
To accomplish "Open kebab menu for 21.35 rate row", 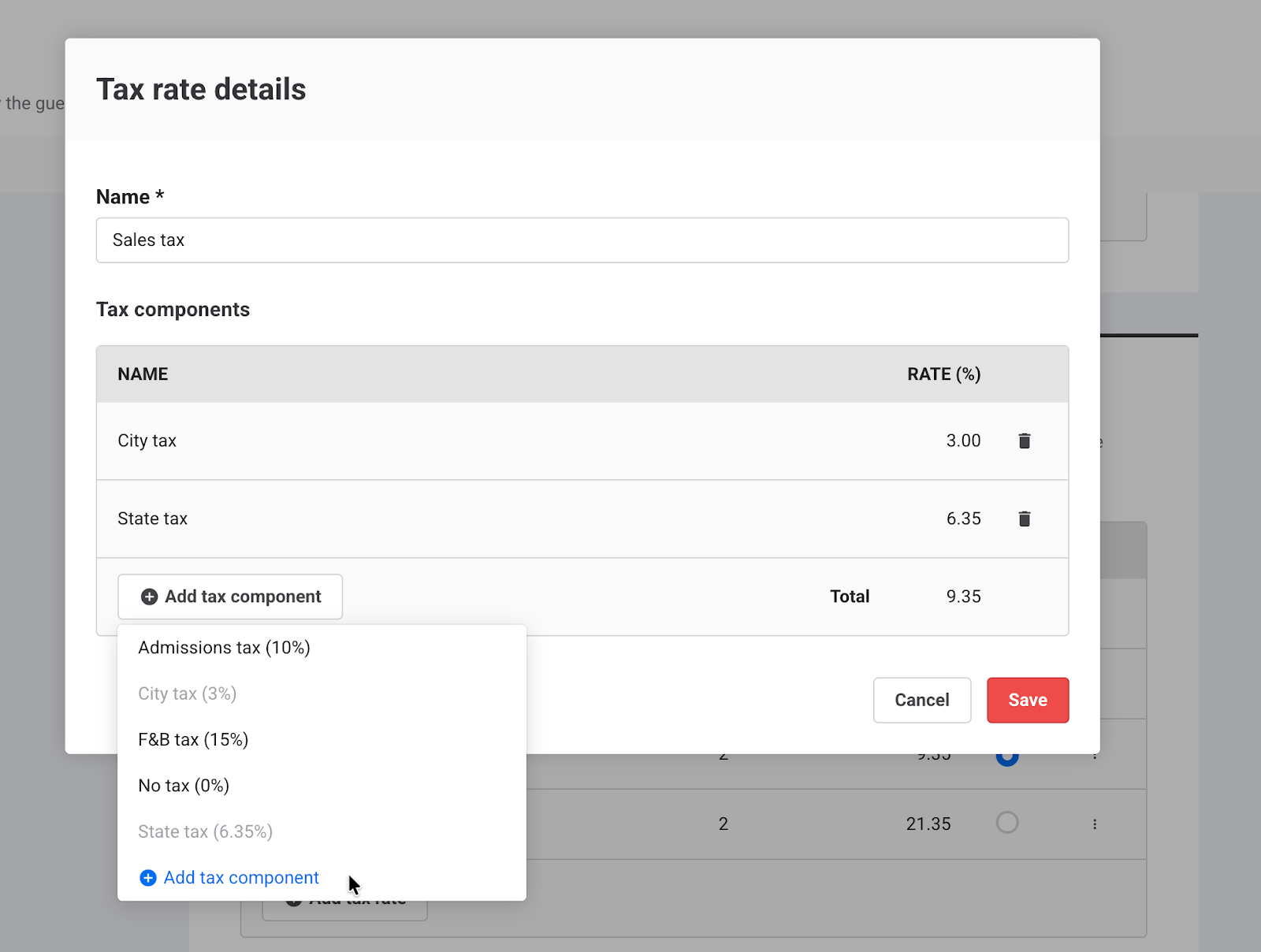I will [x=1094, y=824].
